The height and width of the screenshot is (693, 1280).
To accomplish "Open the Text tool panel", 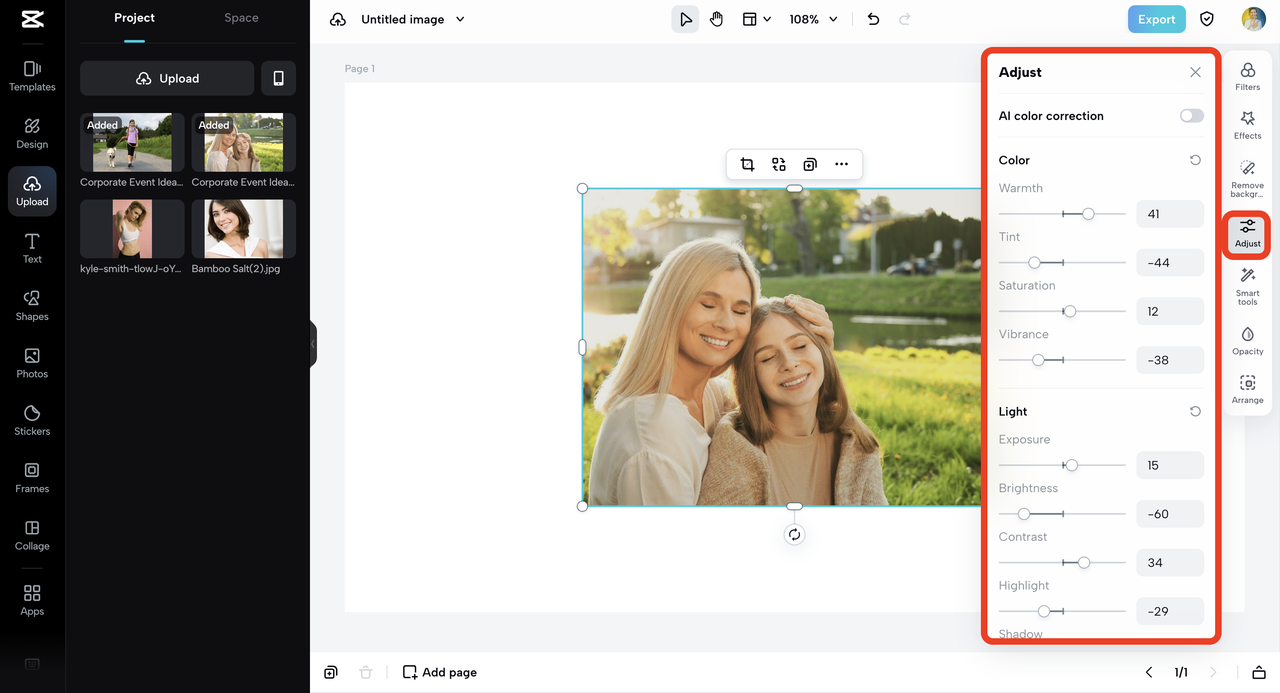I will [32, 248].
